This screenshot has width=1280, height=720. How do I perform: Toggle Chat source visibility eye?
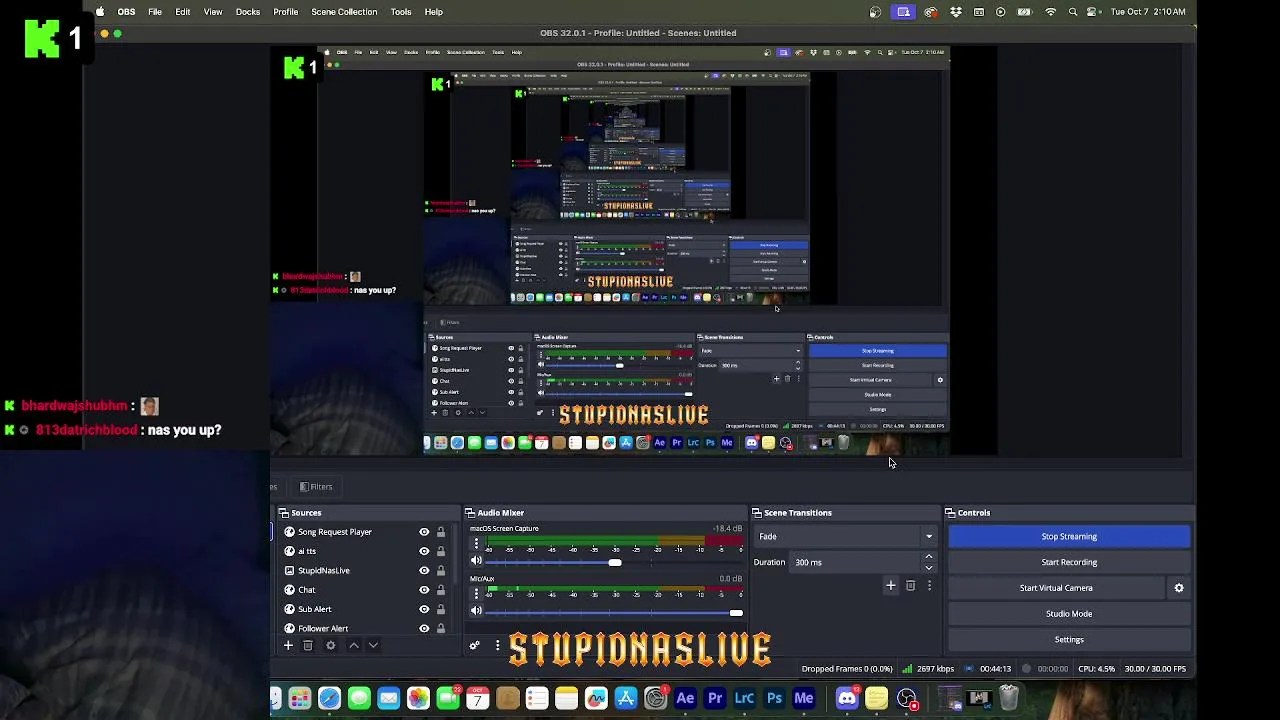(424, 590)
